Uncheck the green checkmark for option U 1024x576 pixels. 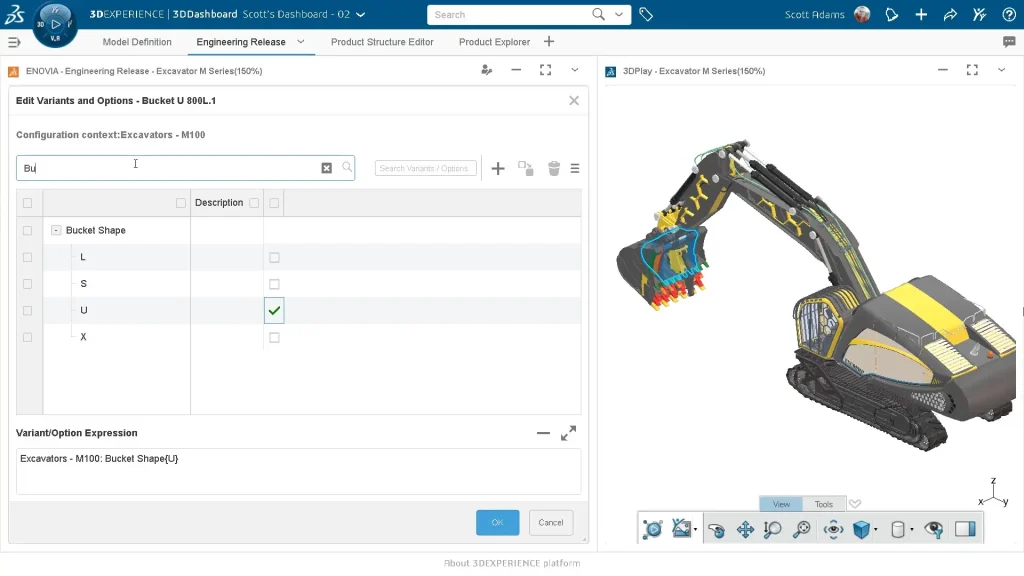click(x=274, y=310)
